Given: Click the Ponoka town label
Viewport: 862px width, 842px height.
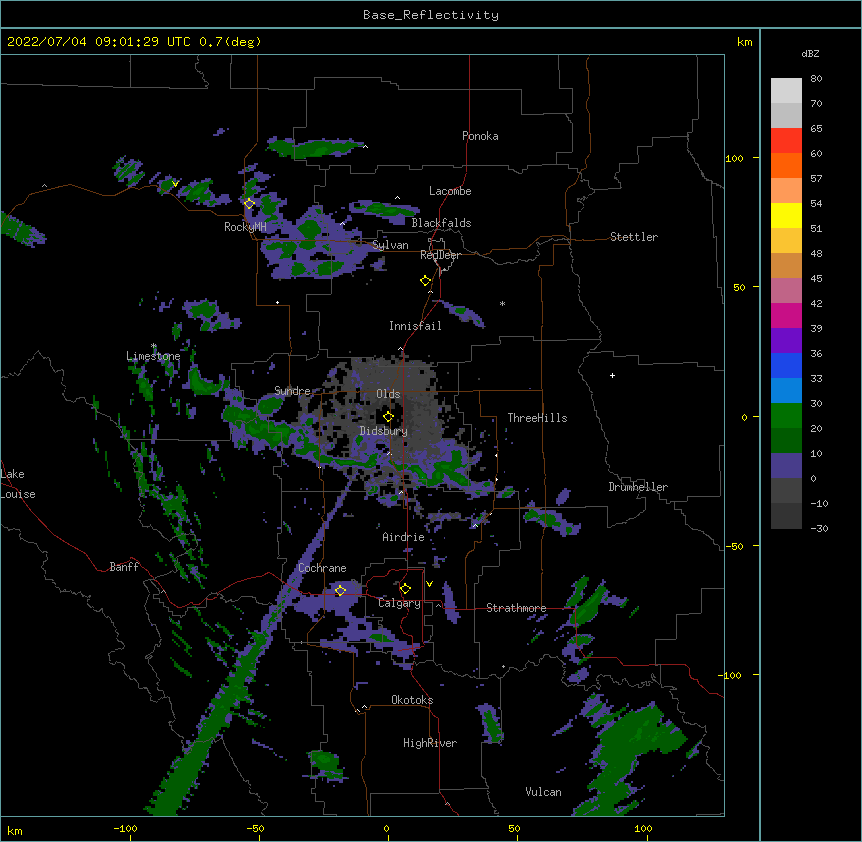Looking at the screenshot, I should tap(480, 136).
